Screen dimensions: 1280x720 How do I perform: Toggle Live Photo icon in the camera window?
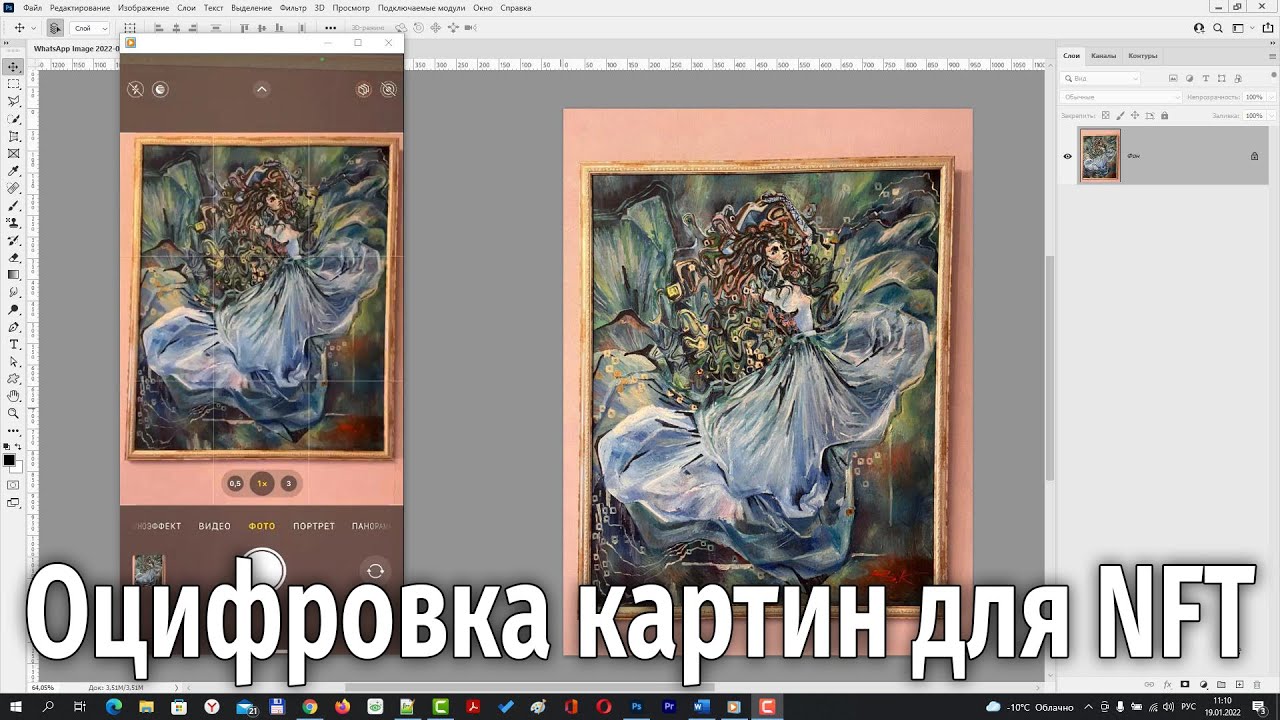pyautogui.click(x=388, y=89)
